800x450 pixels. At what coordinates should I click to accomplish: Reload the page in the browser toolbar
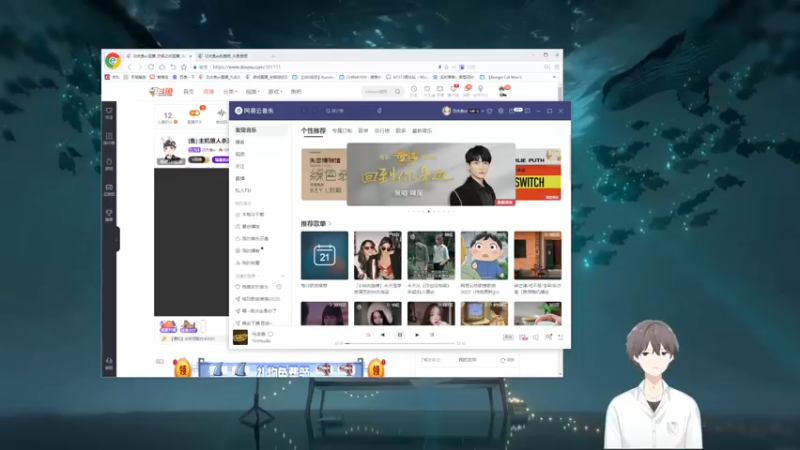(x=151, y=67)
